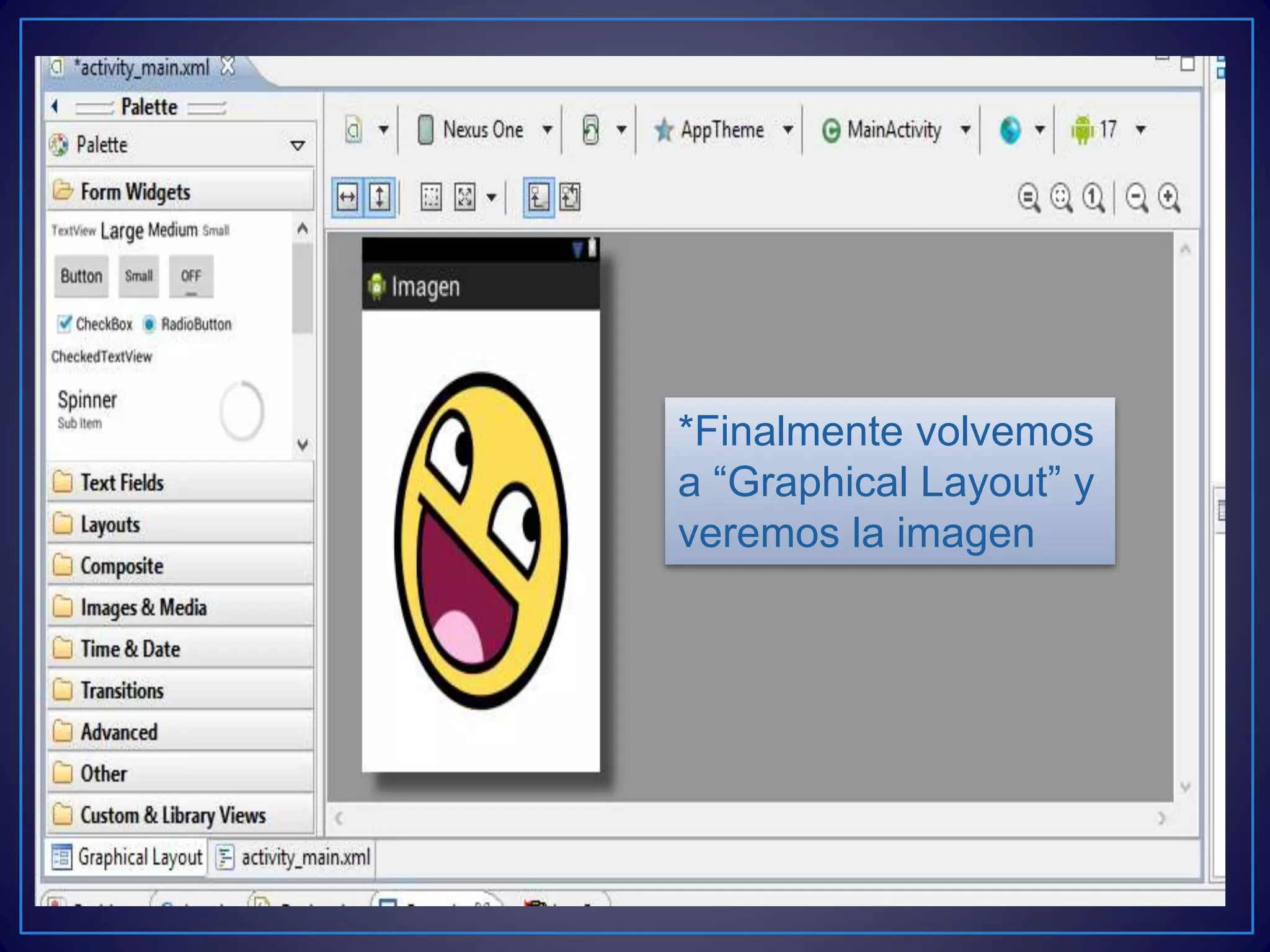Open the Transitions palette folder
1270x952 pixels.
tap(181, 690)
